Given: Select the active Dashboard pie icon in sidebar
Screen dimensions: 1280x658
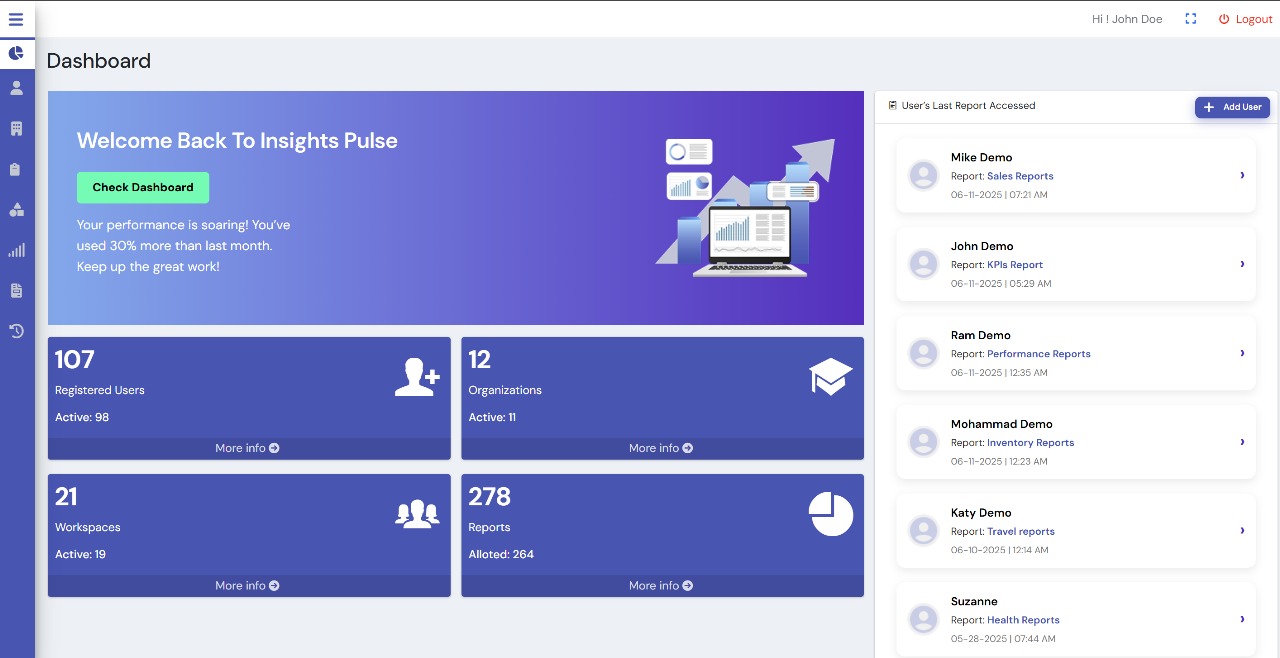Looking at the screenshot, I should pyautogui.click(x=16, y=53).
